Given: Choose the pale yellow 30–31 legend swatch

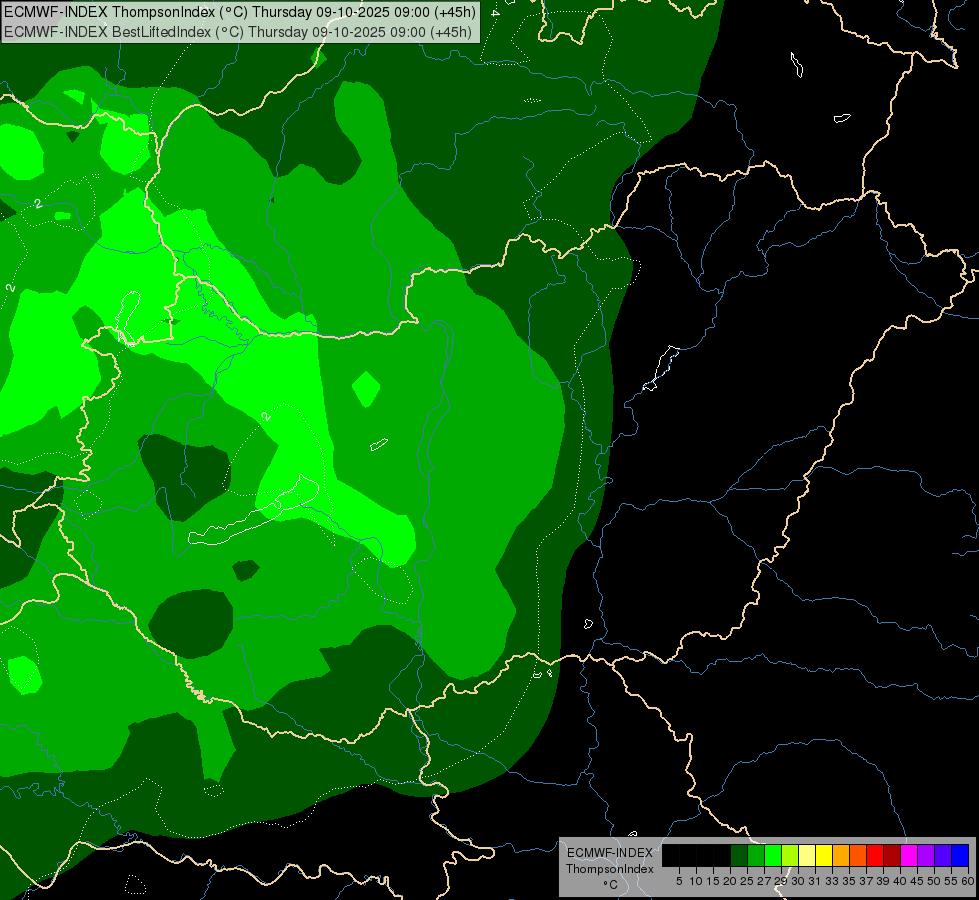Looking at the screenshot, I should click(x=807, y=855).
